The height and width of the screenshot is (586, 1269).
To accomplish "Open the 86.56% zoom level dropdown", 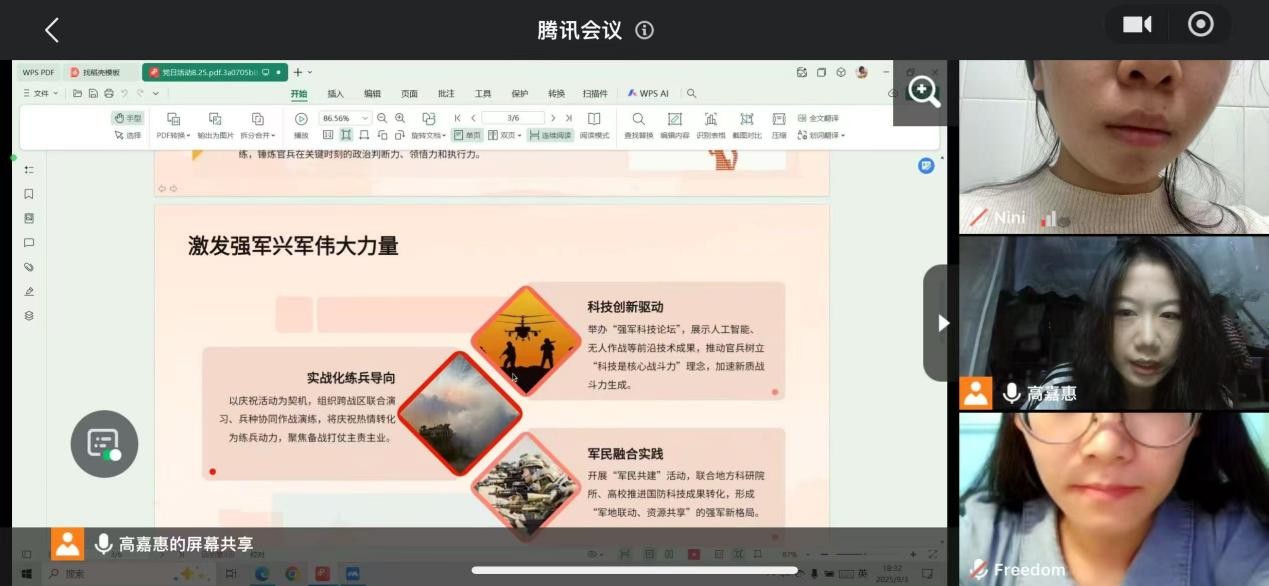I will coord(345,118).
